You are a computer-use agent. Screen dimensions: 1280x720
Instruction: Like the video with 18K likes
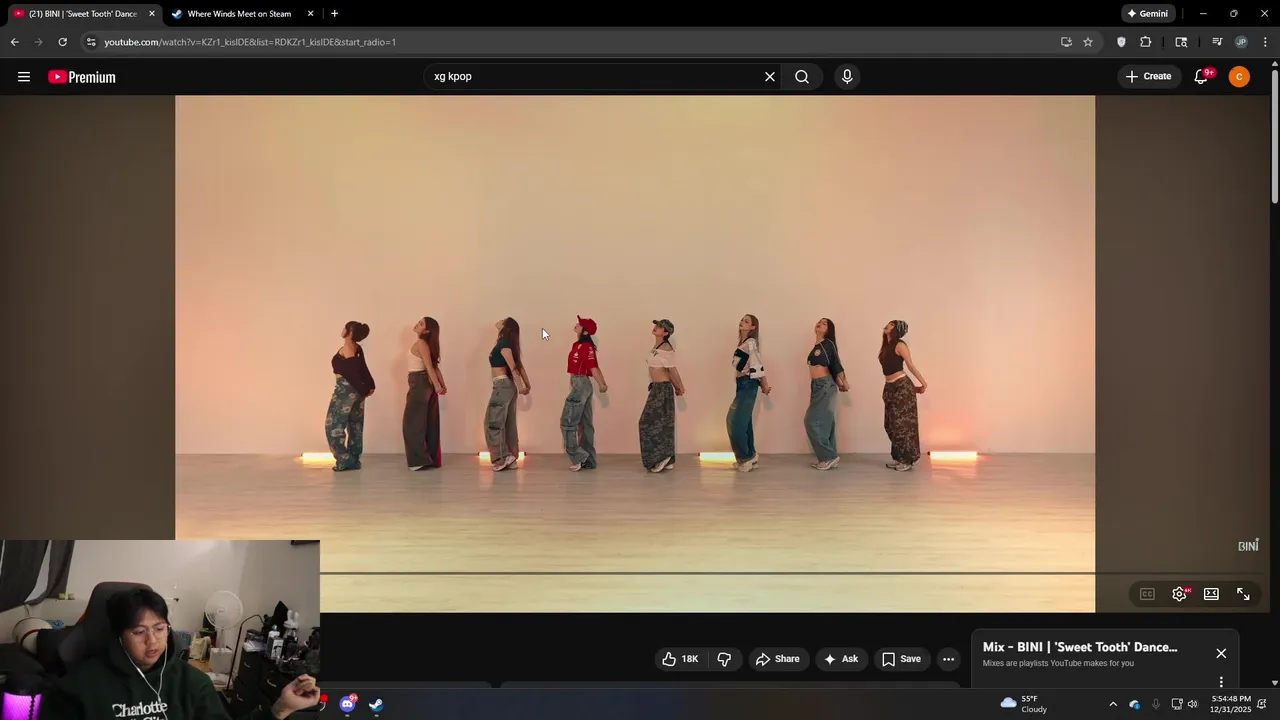pyautogui.click(x=680, y=659)
